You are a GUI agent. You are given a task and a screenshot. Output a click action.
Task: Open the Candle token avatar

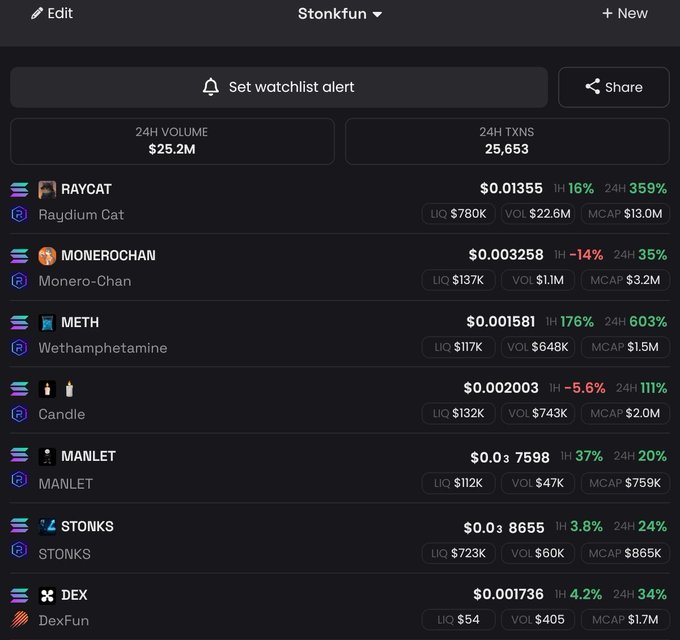click(x=47, y=389)
